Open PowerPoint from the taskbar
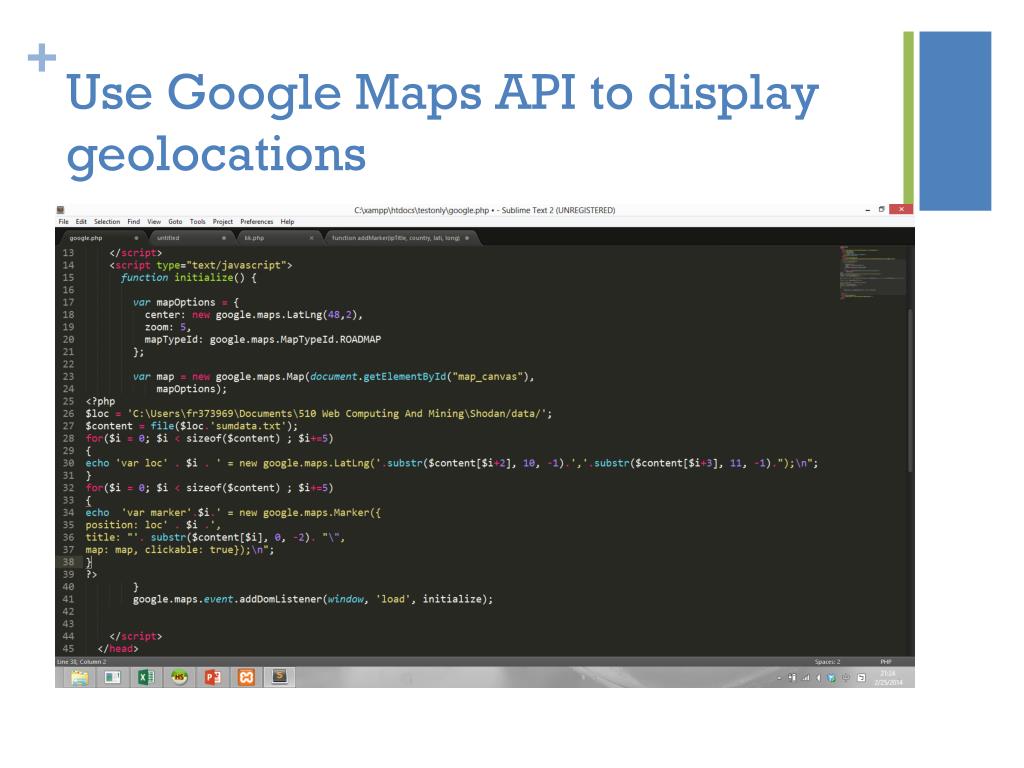 213,677
